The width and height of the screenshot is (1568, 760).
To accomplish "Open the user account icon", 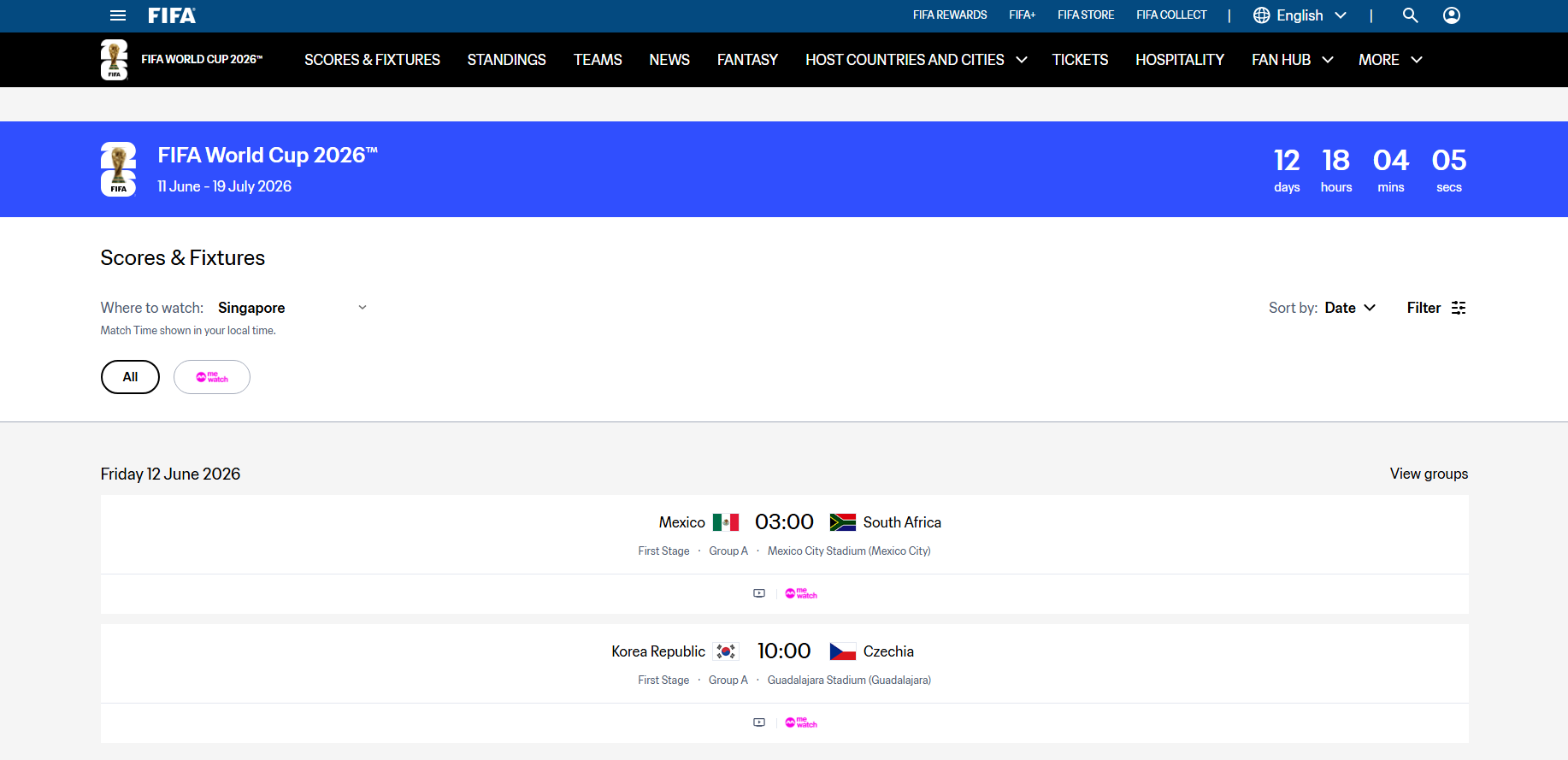I will tap(1452, 15).
